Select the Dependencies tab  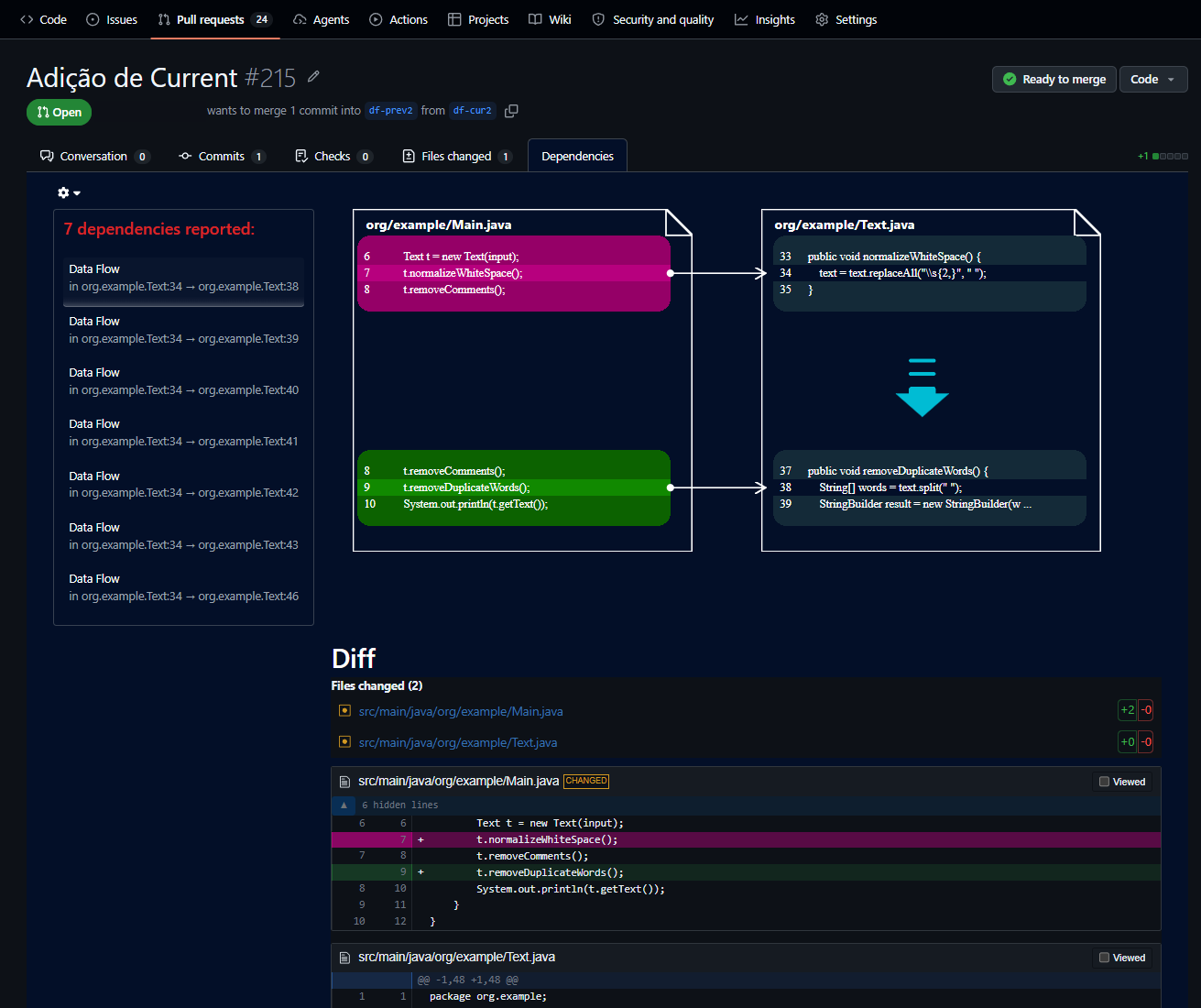tap(577, 157)
